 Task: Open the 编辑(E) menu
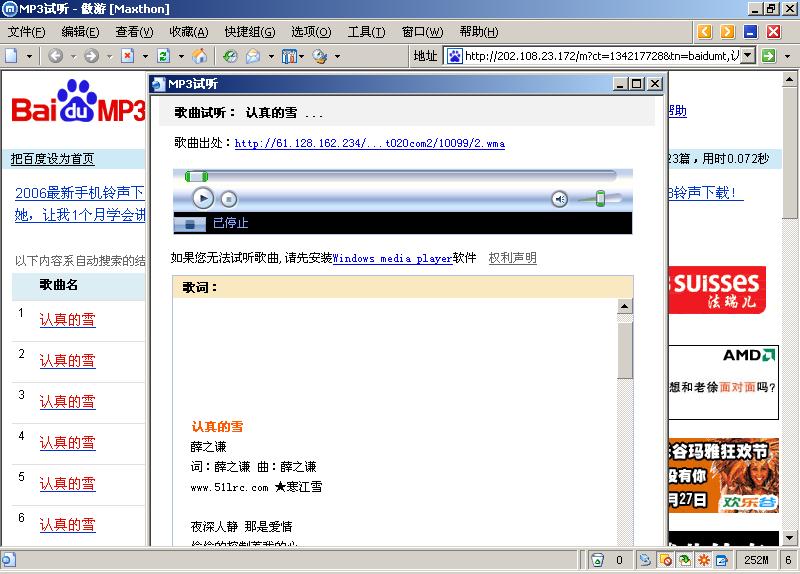80,32
